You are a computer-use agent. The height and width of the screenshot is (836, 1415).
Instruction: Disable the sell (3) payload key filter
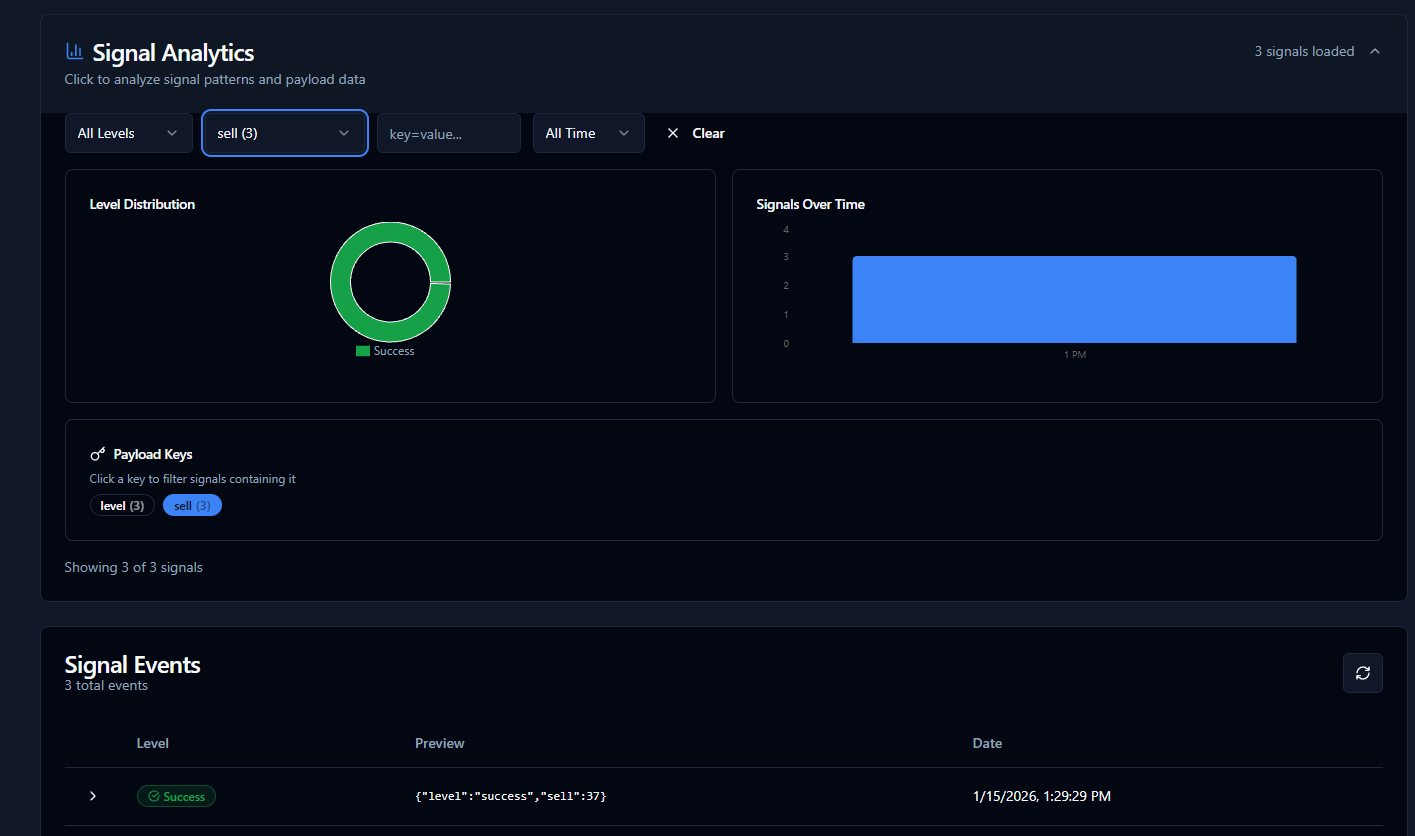click(x=192, y=505)
